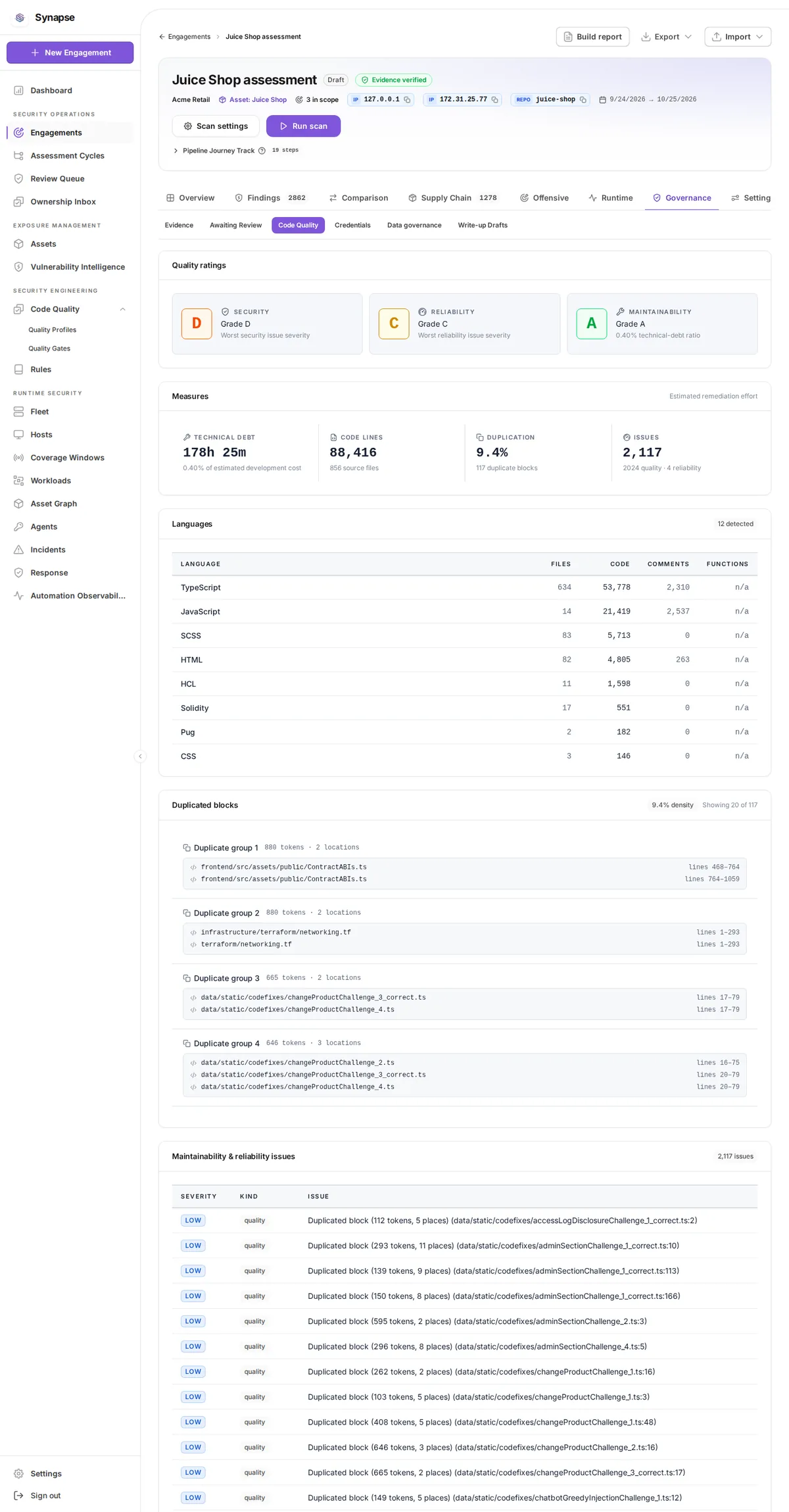Image resolution: width=789 pixels, height=1512 pixels.
Task: Click the Review Queue shield icon
Action: point(18,179)
